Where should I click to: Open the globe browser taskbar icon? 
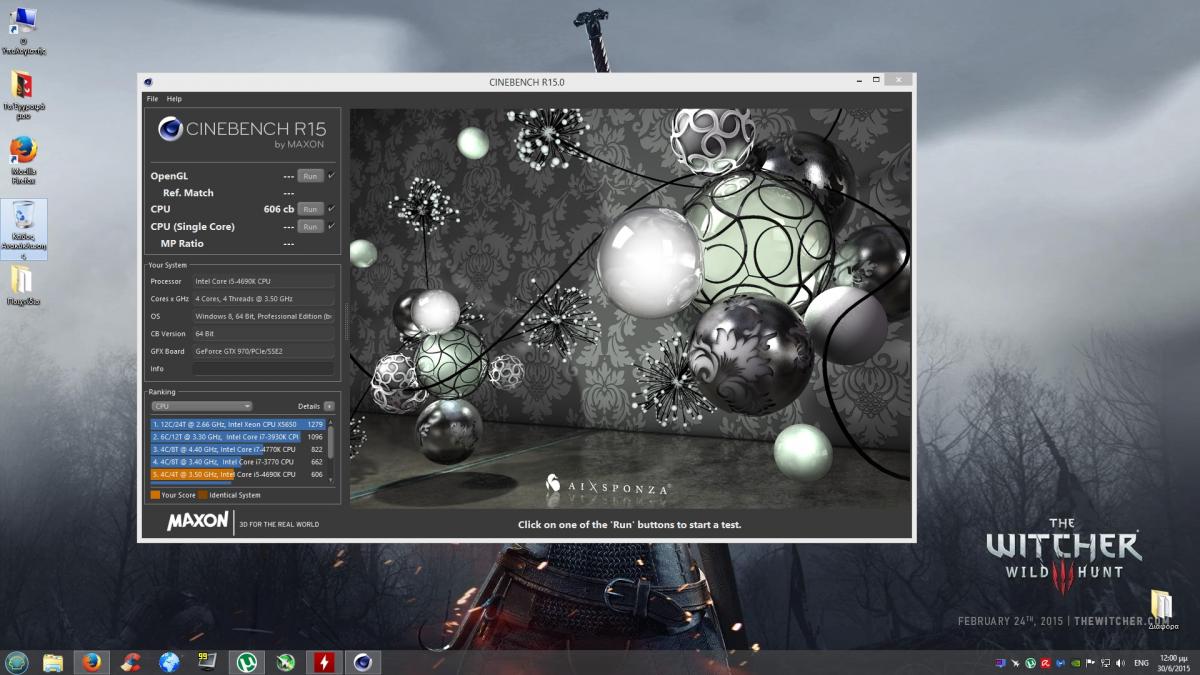169,662
